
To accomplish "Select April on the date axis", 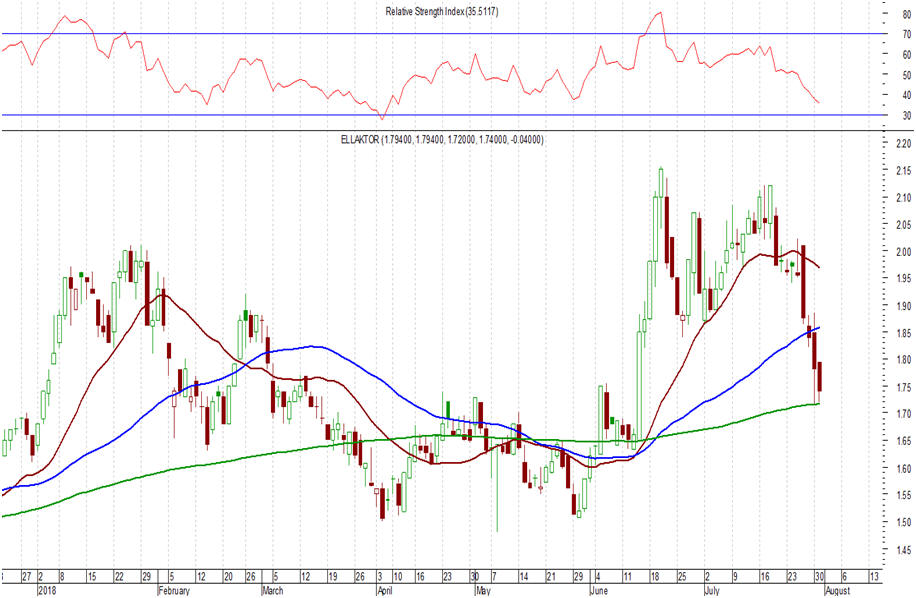I will pyautogui.click(x=383, y=591).
